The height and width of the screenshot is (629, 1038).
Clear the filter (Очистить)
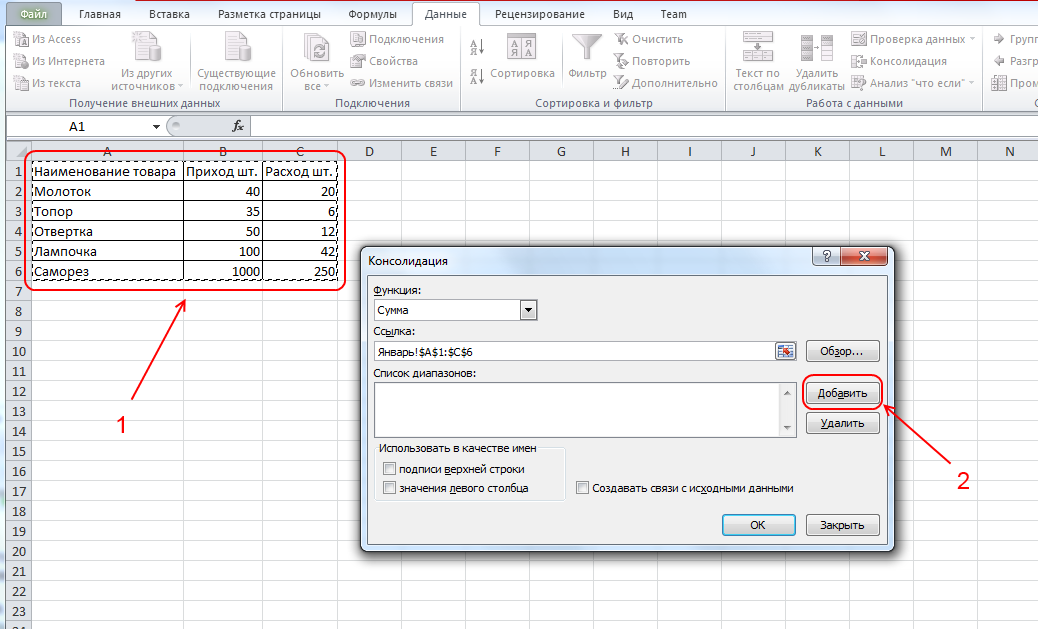(649, 40)
